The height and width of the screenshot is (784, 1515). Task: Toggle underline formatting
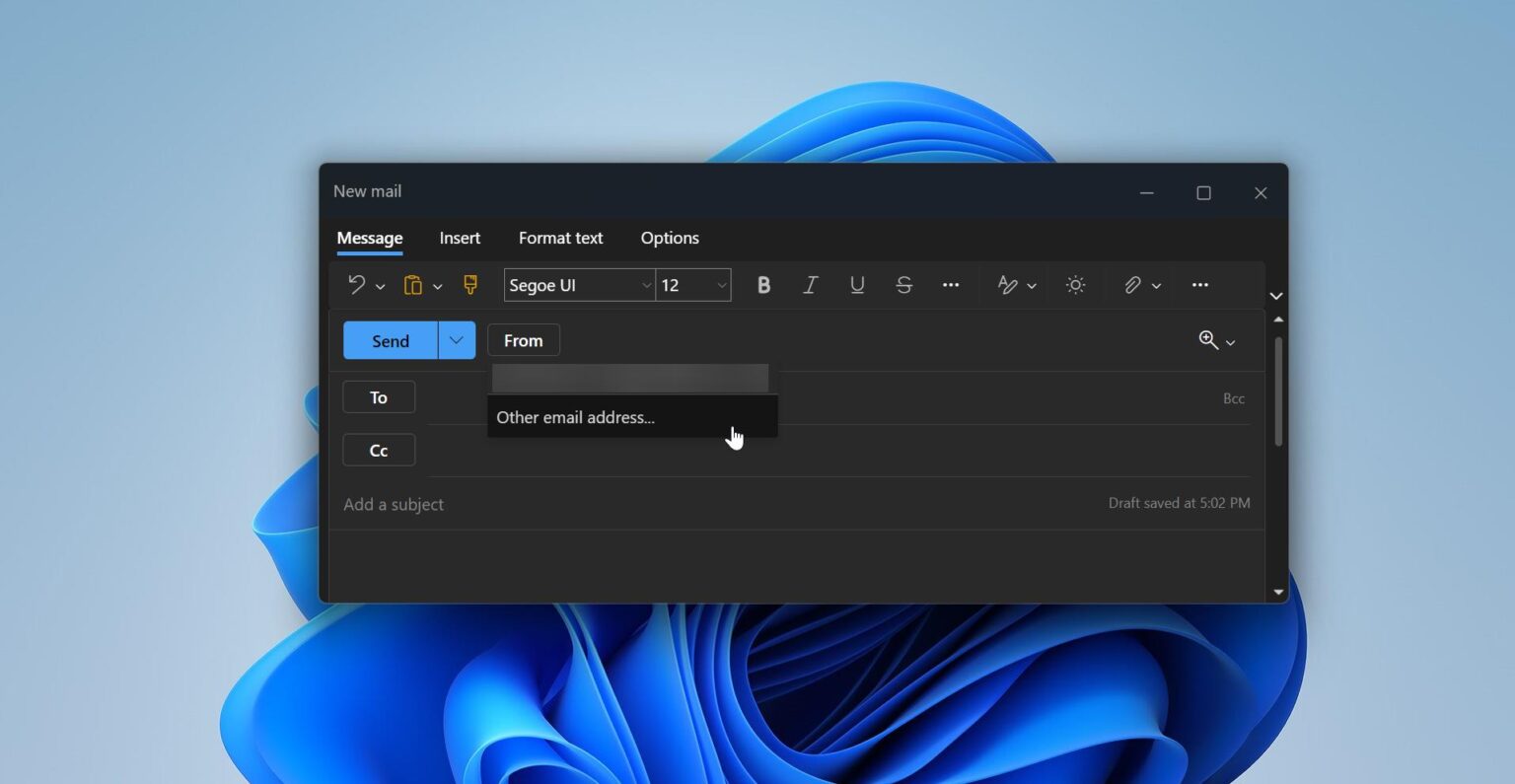click(x=857, y=285)
